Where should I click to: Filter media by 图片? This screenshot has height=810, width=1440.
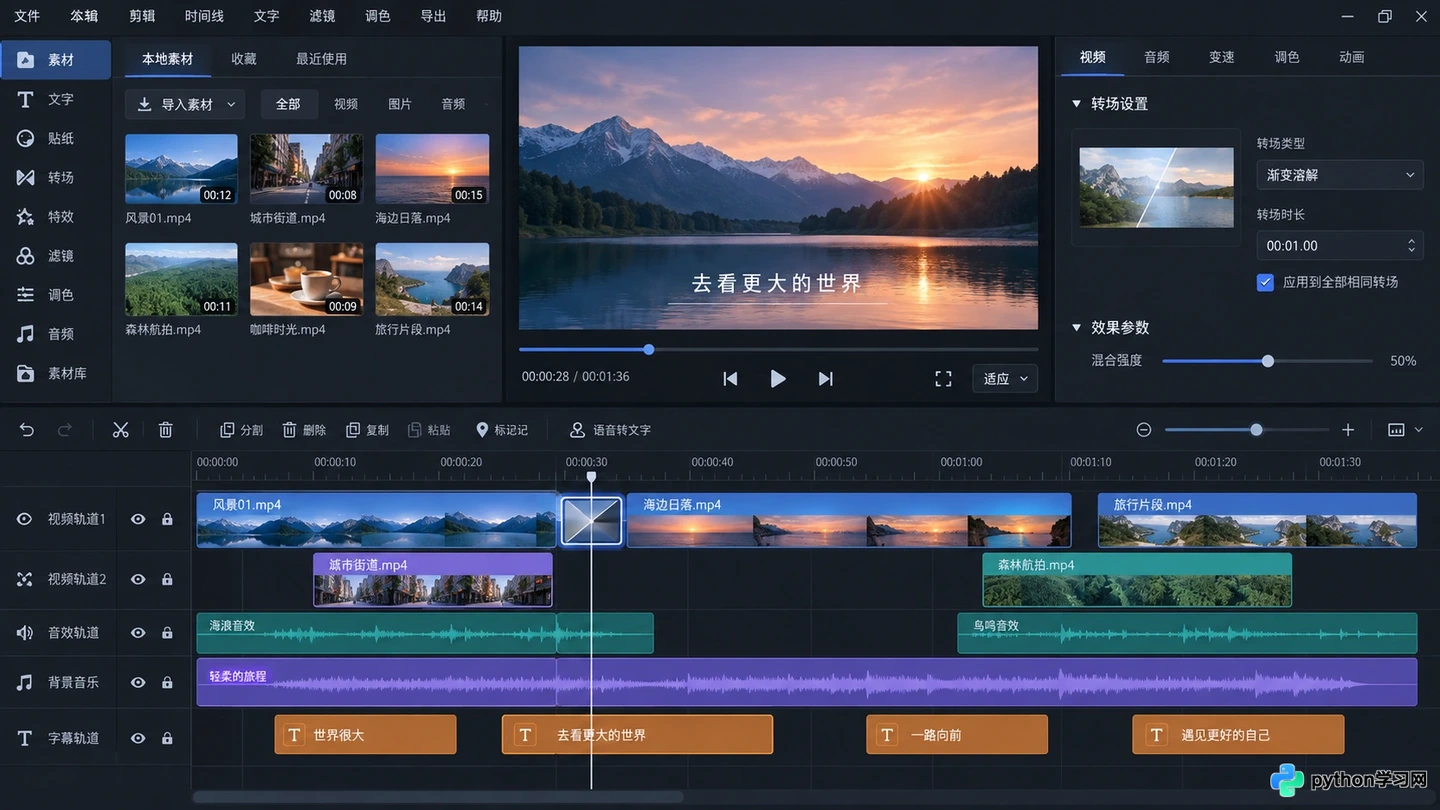tap(400, 104)
